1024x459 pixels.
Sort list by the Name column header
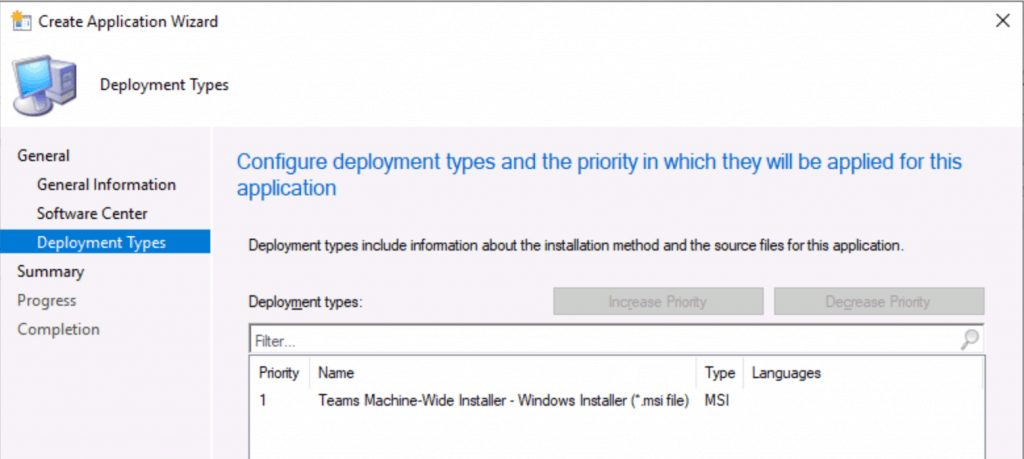tap(503, 373)
